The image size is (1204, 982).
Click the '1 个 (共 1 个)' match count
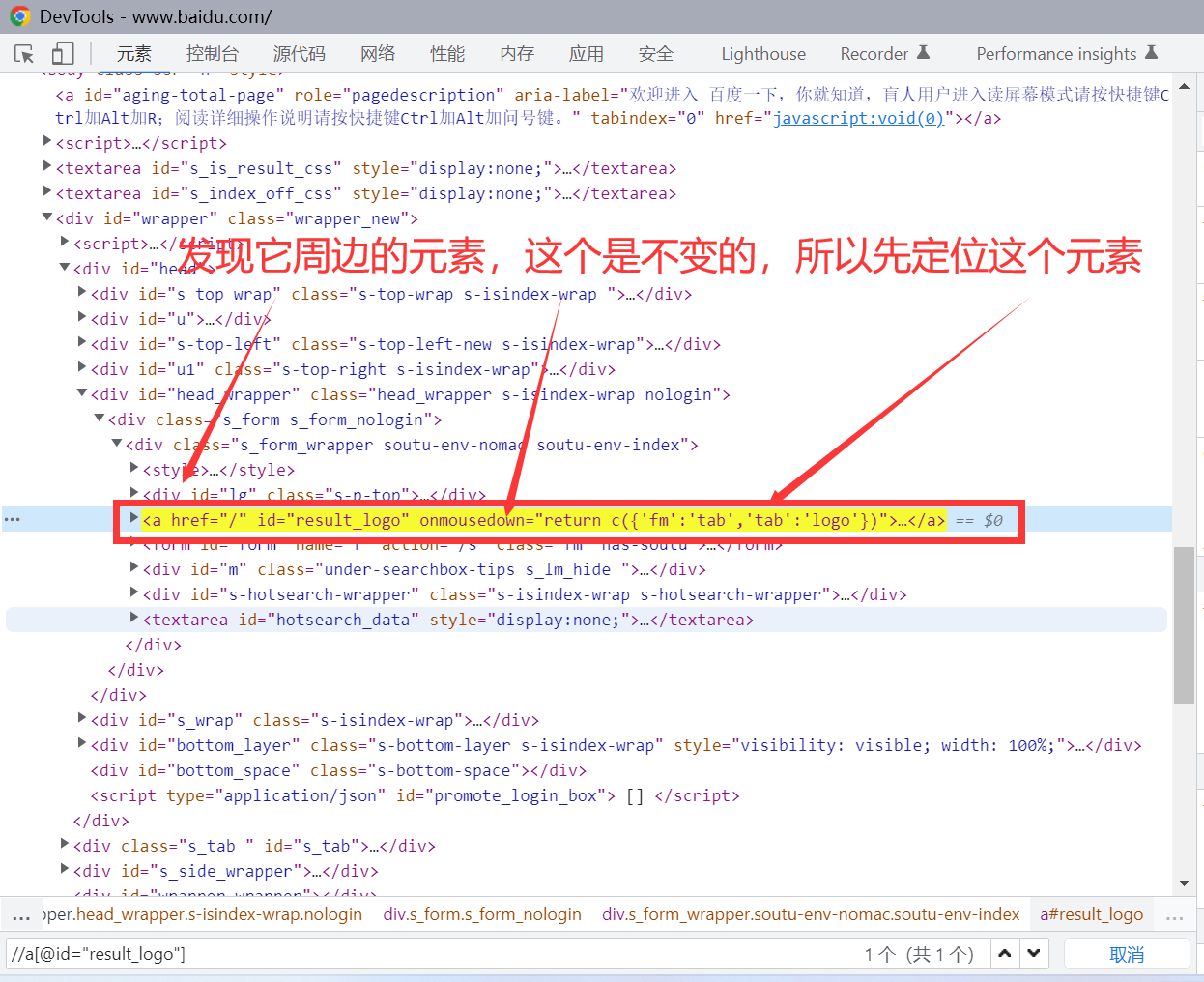[x=919, y=954]
